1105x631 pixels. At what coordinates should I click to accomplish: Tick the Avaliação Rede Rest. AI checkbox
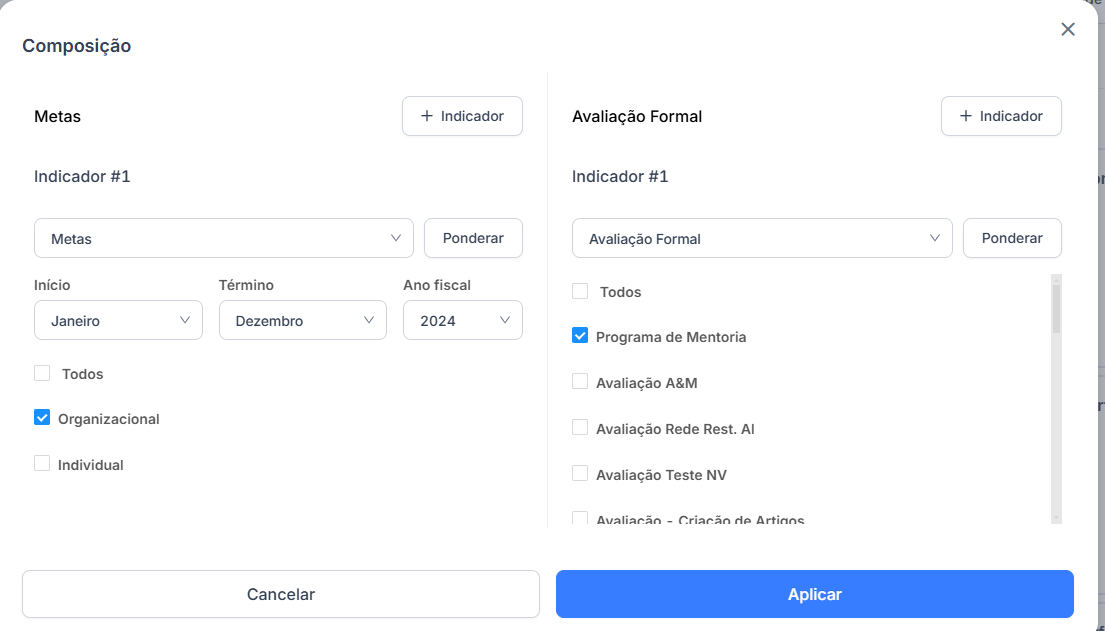tap(580, 428)
